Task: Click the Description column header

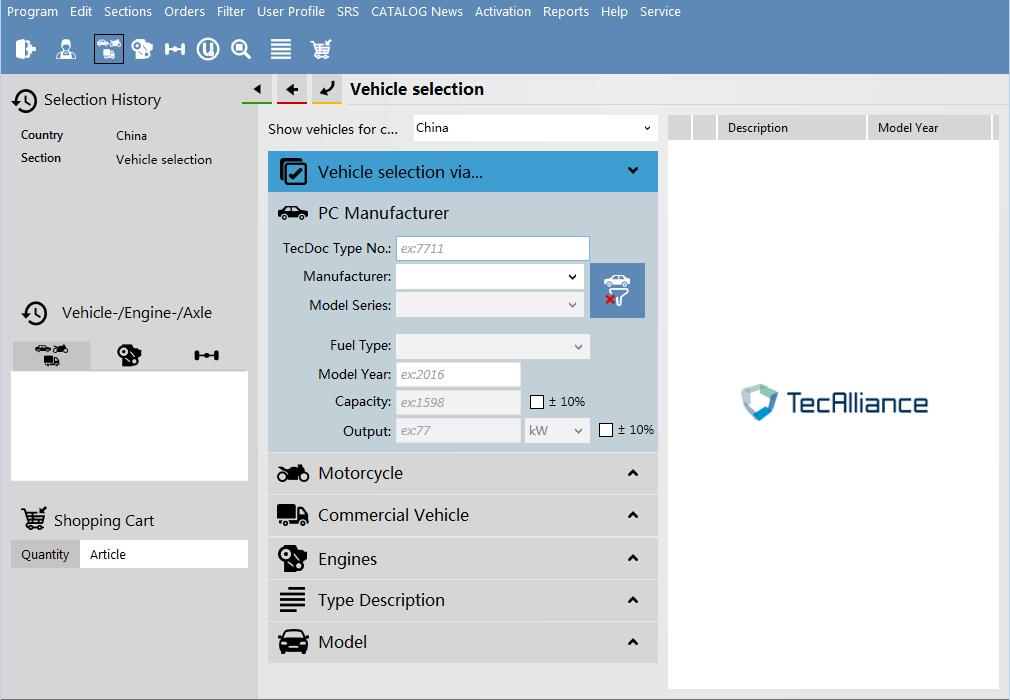Action: coord(792,128)
